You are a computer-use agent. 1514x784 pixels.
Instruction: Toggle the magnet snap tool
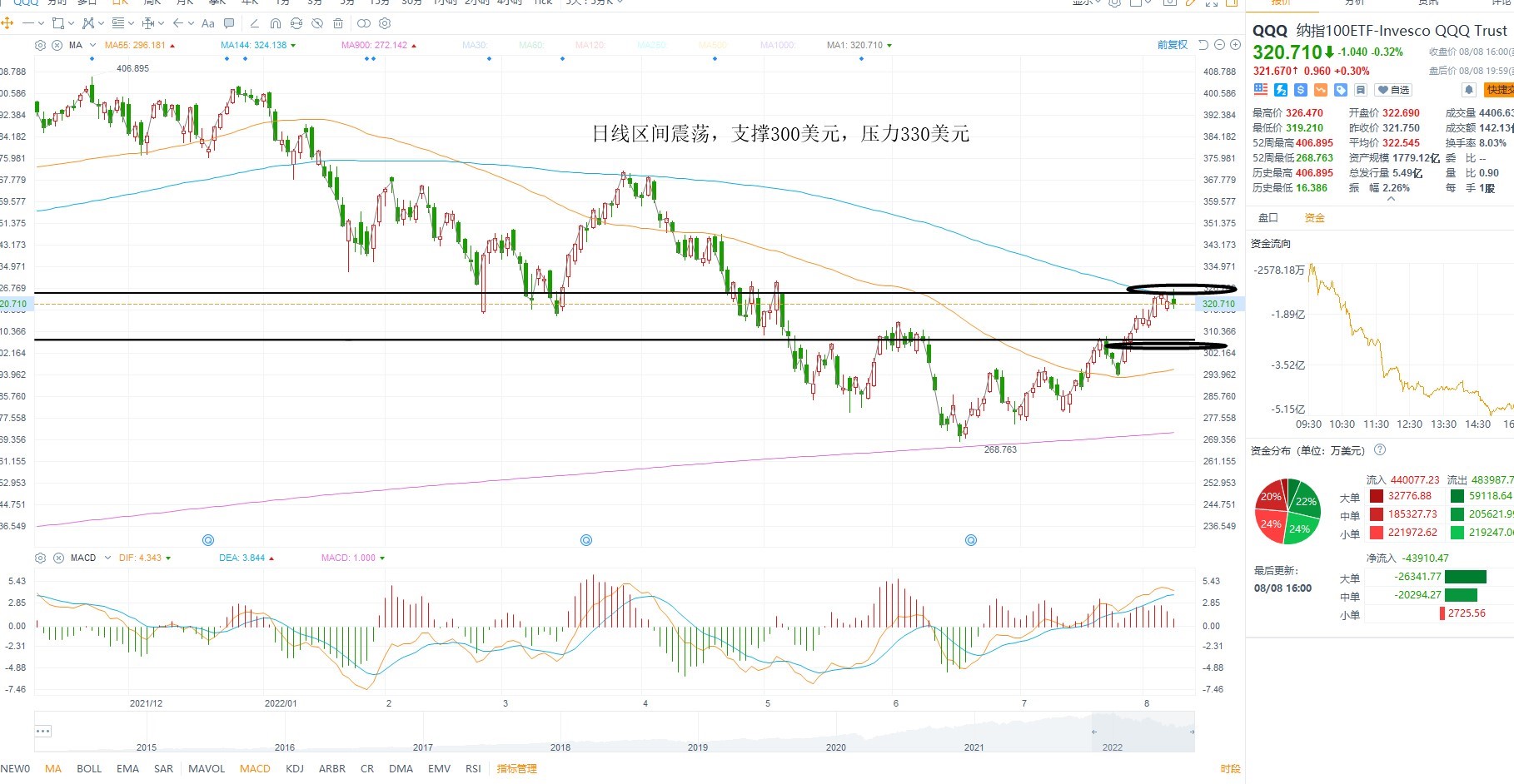coord(276,23)
